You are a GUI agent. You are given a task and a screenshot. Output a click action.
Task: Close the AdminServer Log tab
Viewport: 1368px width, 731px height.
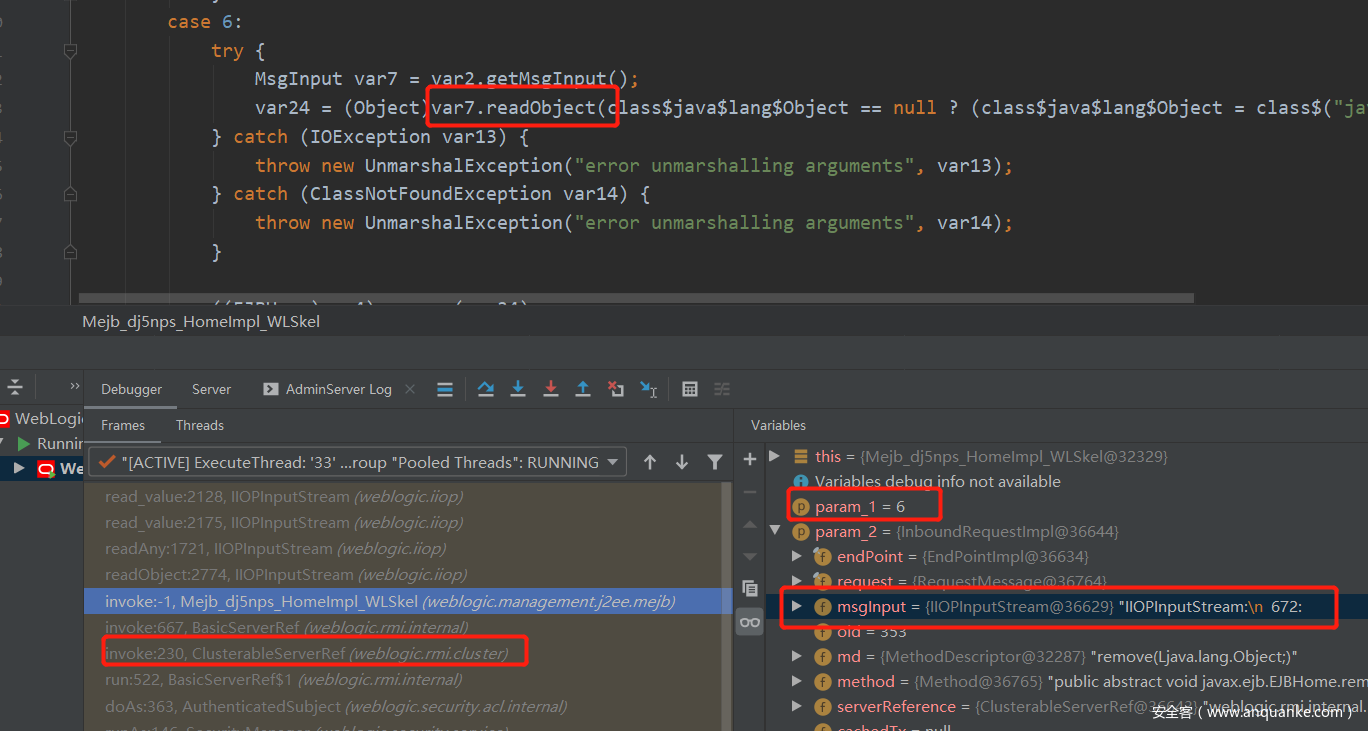(408, 389)
